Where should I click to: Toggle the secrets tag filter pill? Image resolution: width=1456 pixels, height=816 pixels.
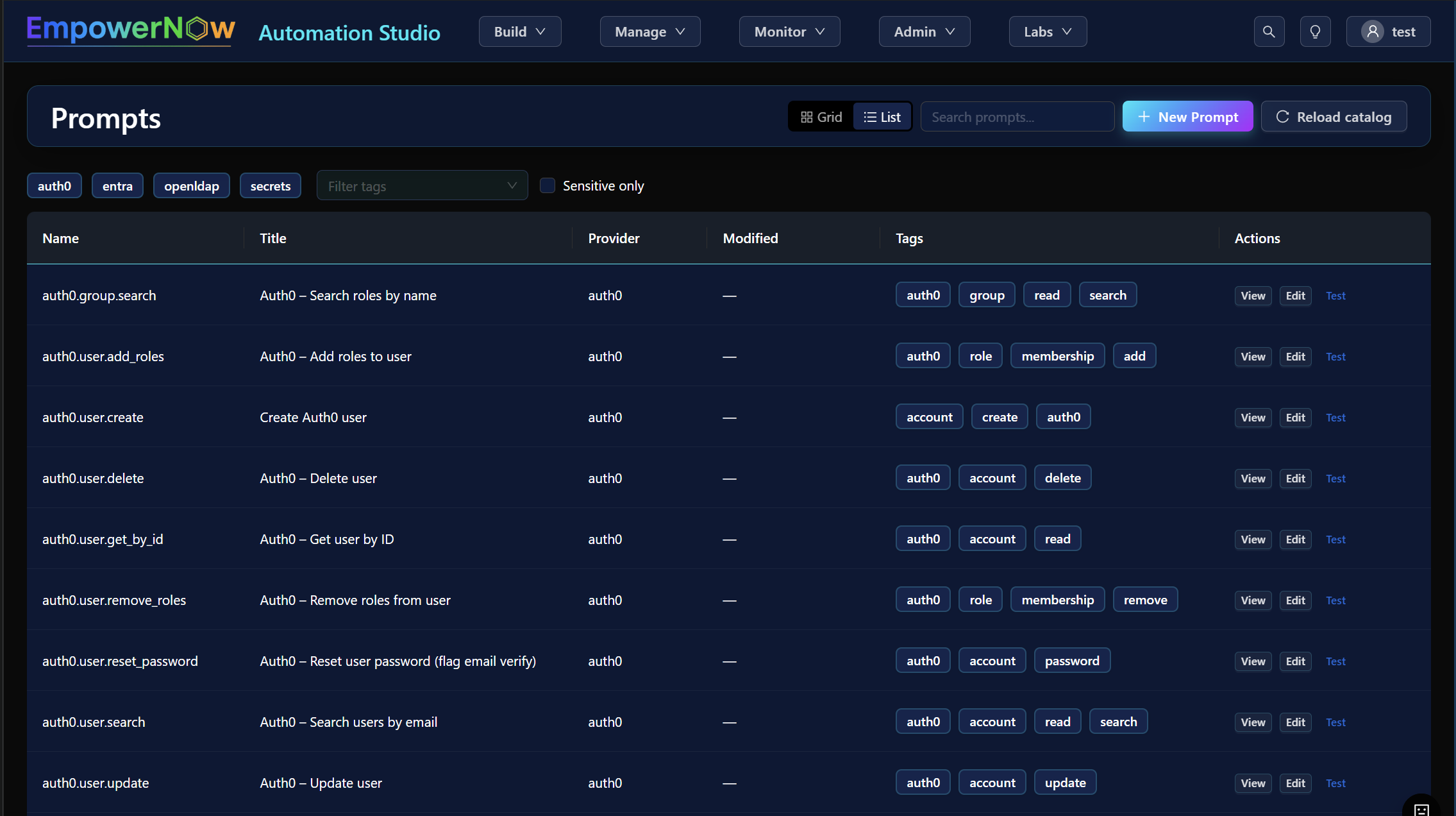tap(270, 185)
